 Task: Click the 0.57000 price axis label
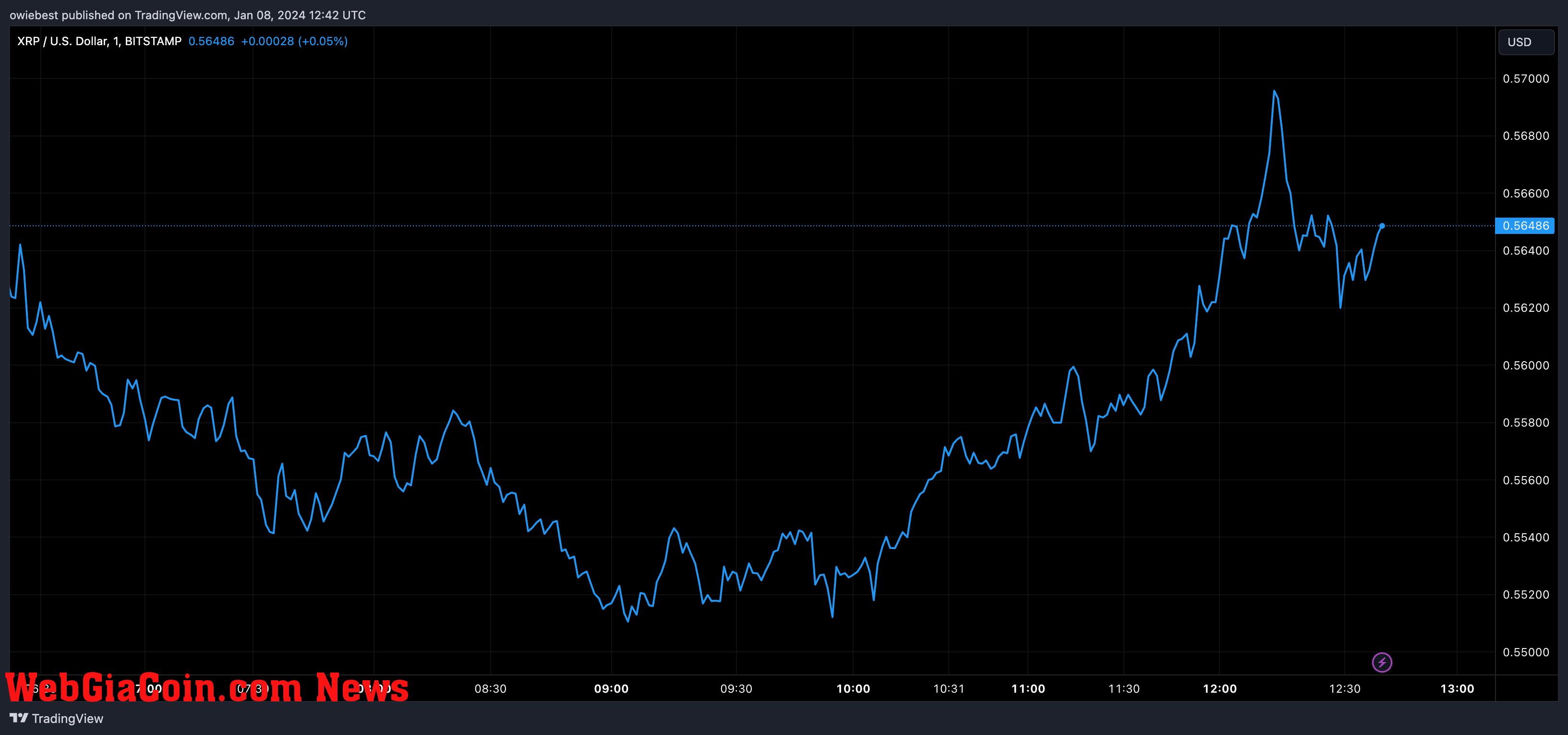click(x=1526, y=79)
